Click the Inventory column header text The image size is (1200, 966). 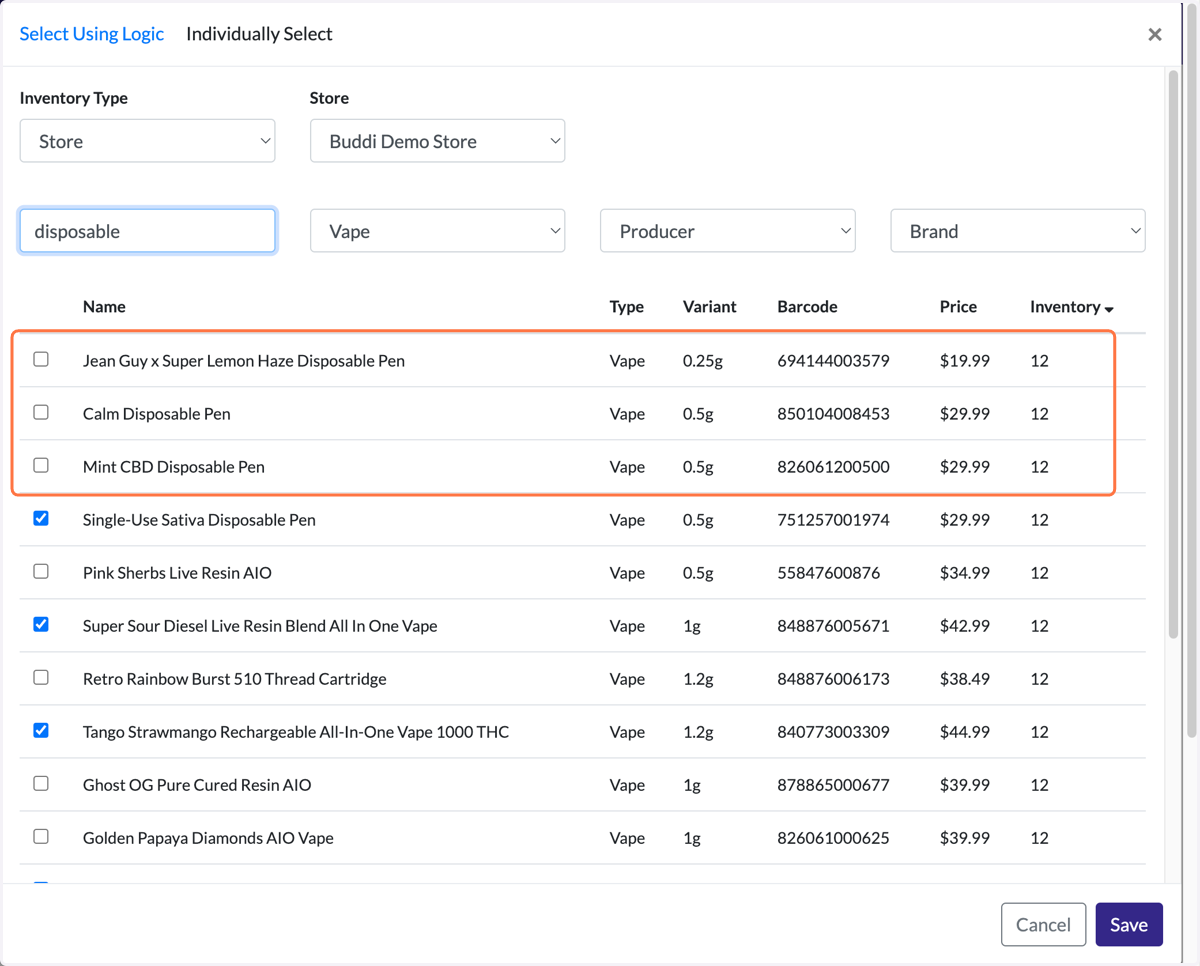pyautogui.click(x=1065, y=307)
